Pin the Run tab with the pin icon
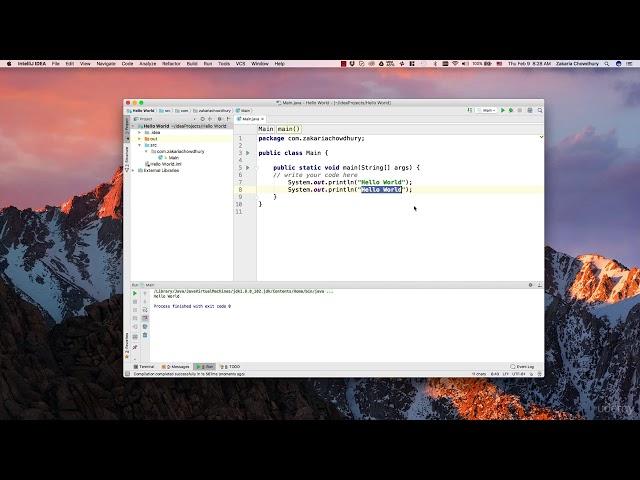Viewport: 640px width, 480px height. click(x=135, y=347)
